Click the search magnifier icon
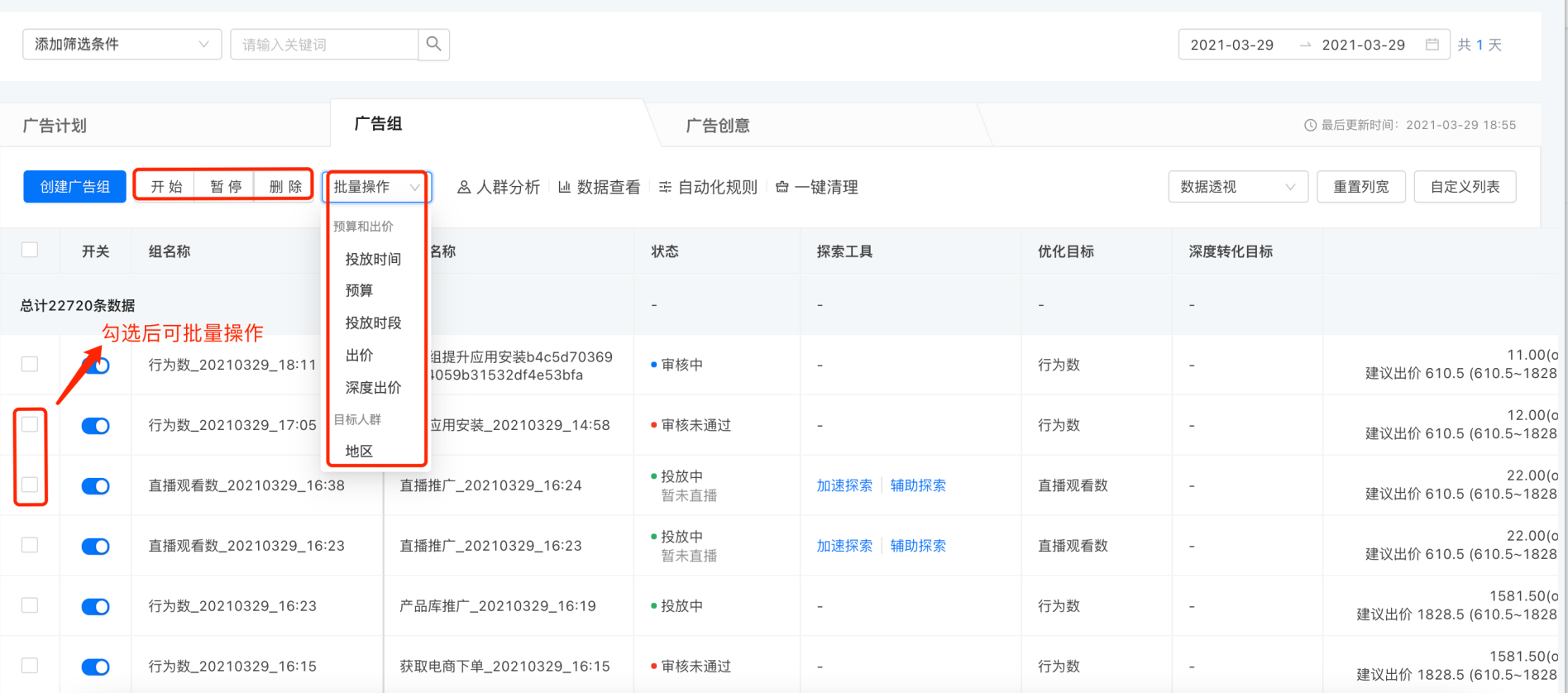This screenshot has height=693, width=1568. pos(433,44)
